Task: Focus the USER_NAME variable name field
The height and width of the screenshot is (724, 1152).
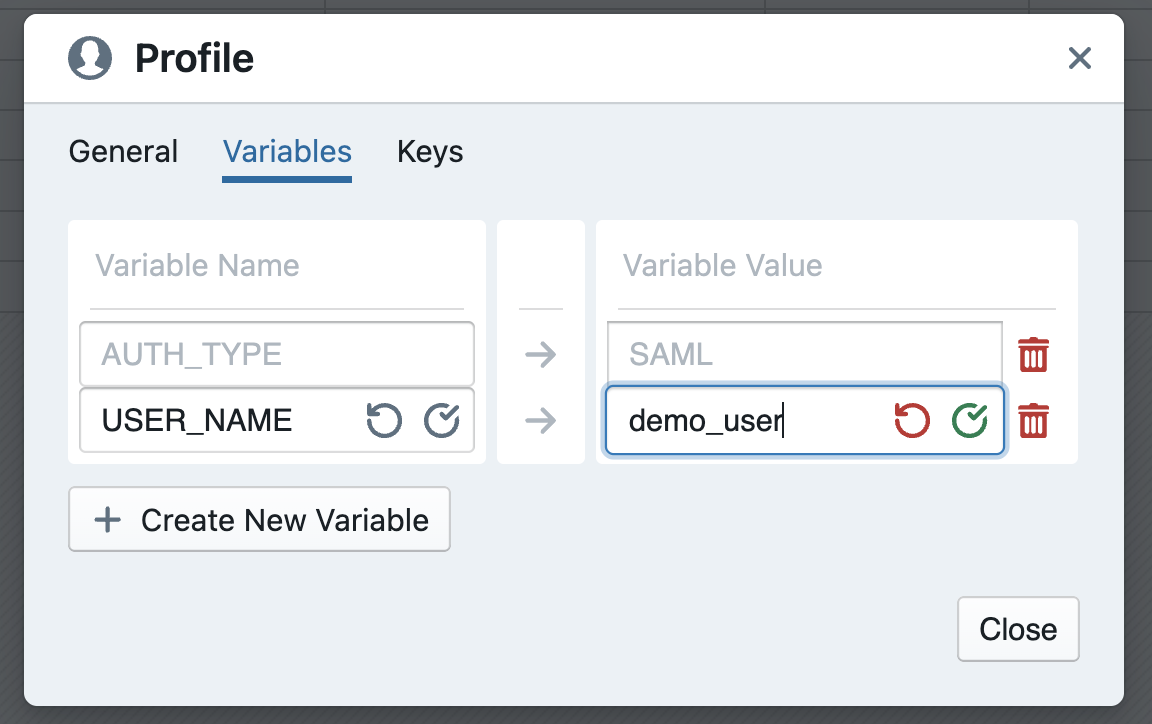Action: pyautogui.click(x=220, y=421)
